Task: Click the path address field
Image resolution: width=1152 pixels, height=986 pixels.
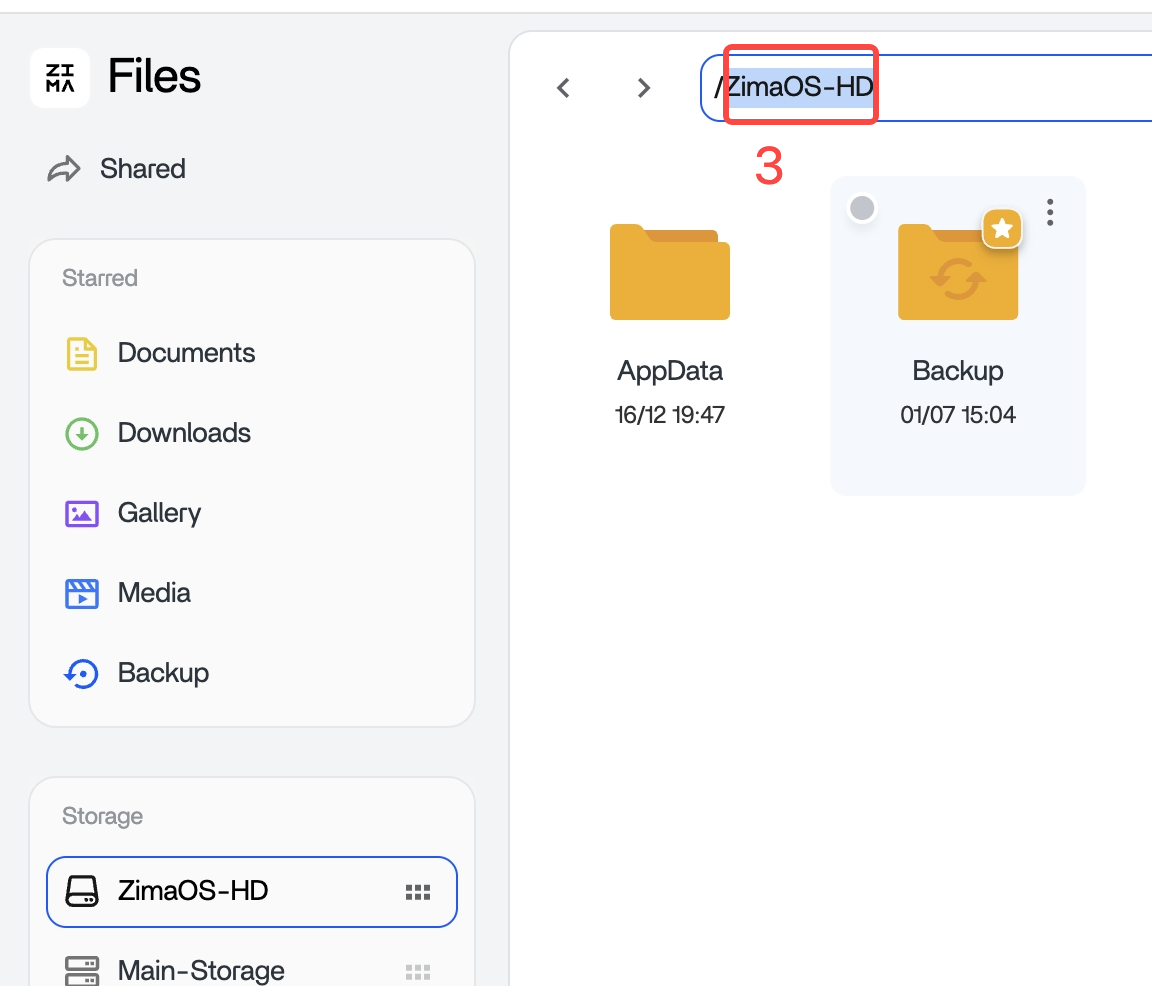Action: [x=1000, y=88]
